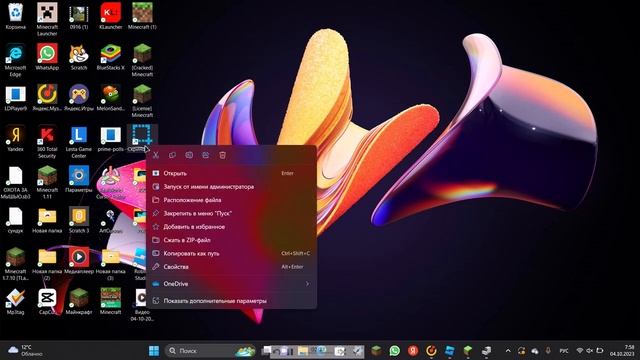Image resolution: width=640 pixels, height=360 pixels.
Task: Choose Открыть from the context menu
Action: (231, 173)
